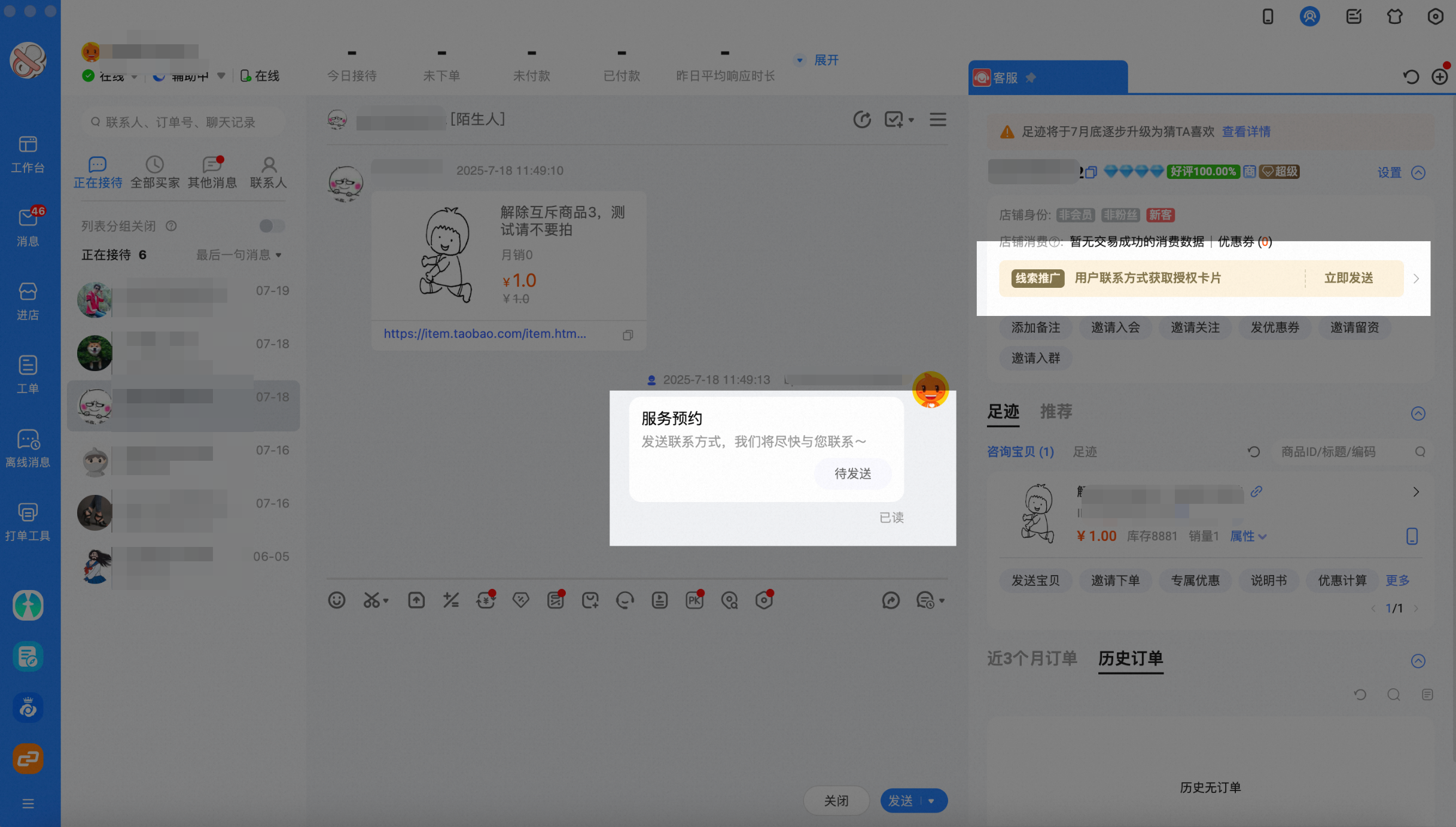Image resolution: width=1456 pixels, height=827 pixels.
Task: Click the coupon tag icon in chat toolbar
Action: (520, 600)
